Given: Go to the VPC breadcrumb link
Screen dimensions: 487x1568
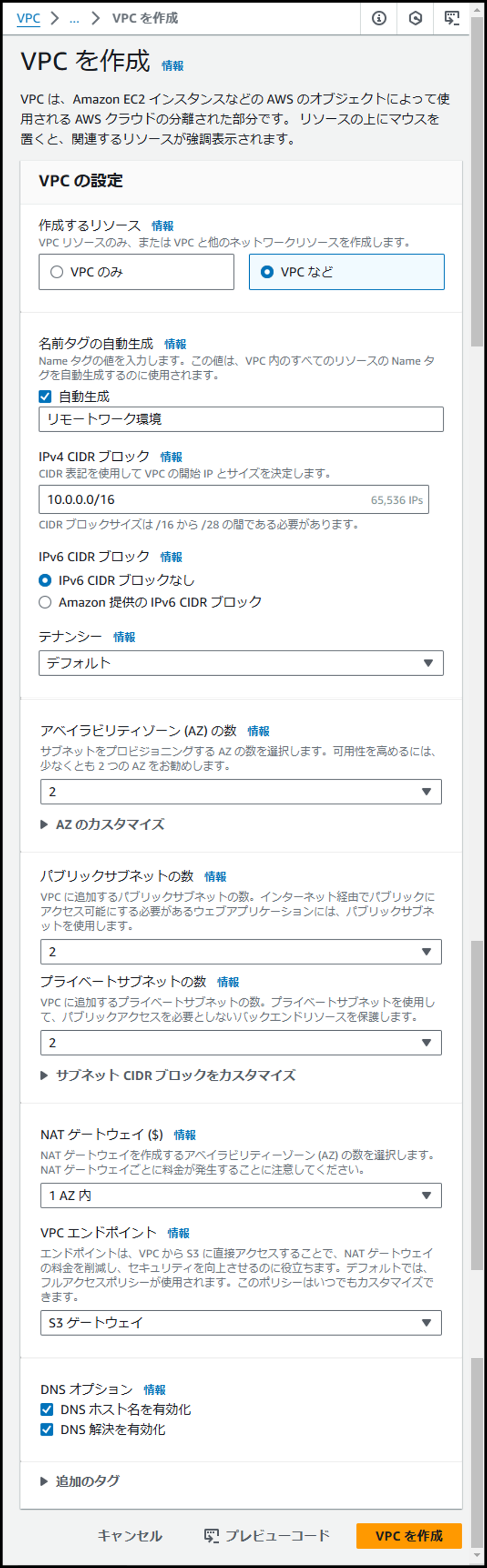Looking at the screenshot, I should [x=29, y=18].
